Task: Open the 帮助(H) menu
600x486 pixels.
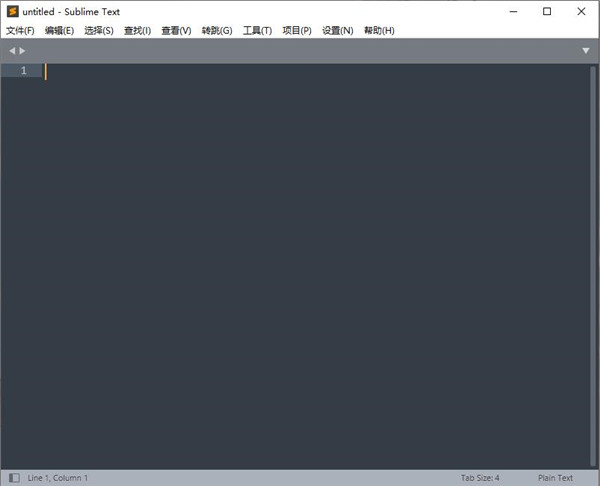Action: [x=379, y=31]
